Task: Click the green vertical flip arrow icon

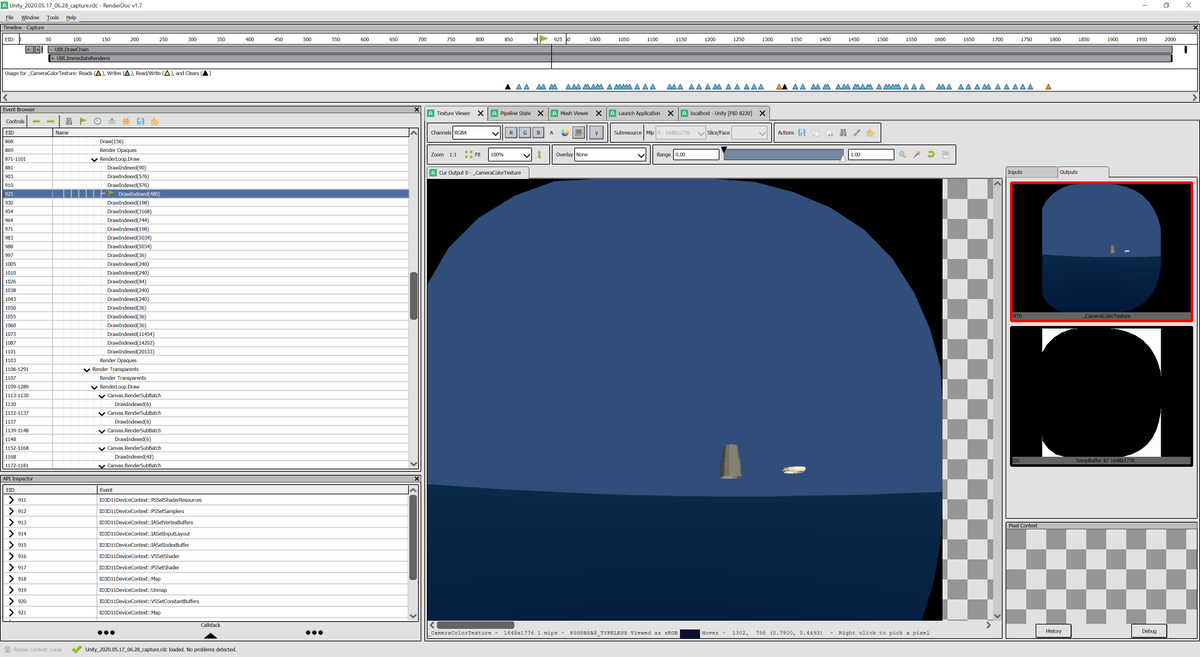Action: pyautogui.click(x=539, y=155)
